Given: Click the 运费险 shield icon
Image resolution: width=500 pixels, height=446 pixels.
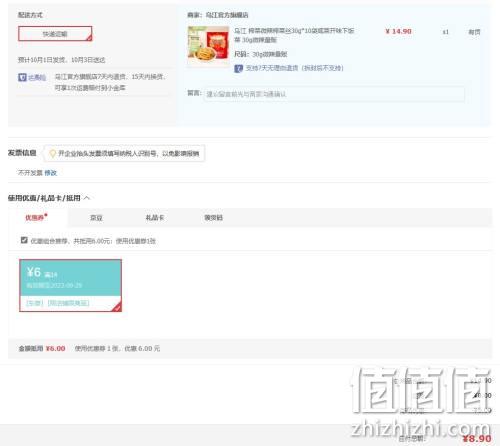Looking at the screenshot, I should [x=22, y=77].
